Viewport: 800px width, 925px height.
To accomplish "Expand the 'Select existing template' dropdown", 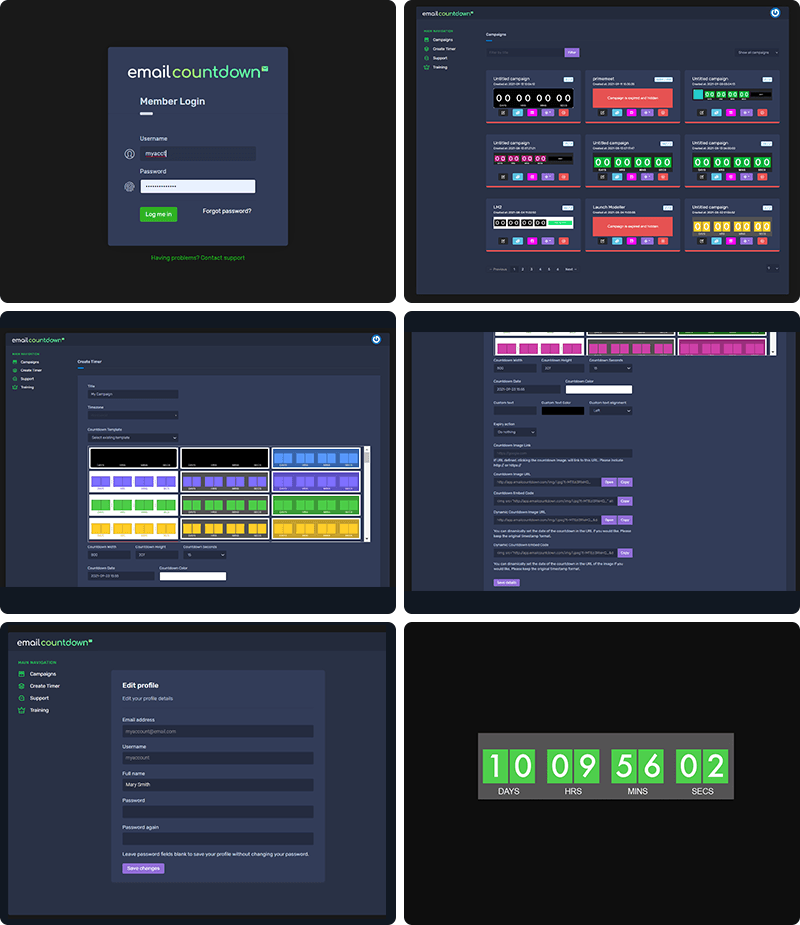I will click(x=133, y=438).
